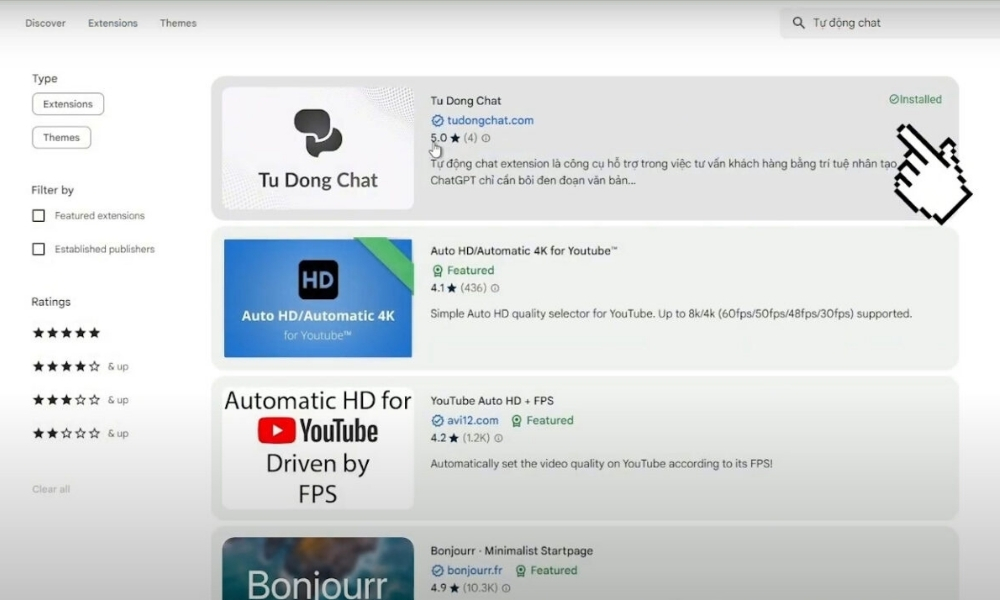
Task: Select the Extensions type filter button
Action: coord(68,104)
